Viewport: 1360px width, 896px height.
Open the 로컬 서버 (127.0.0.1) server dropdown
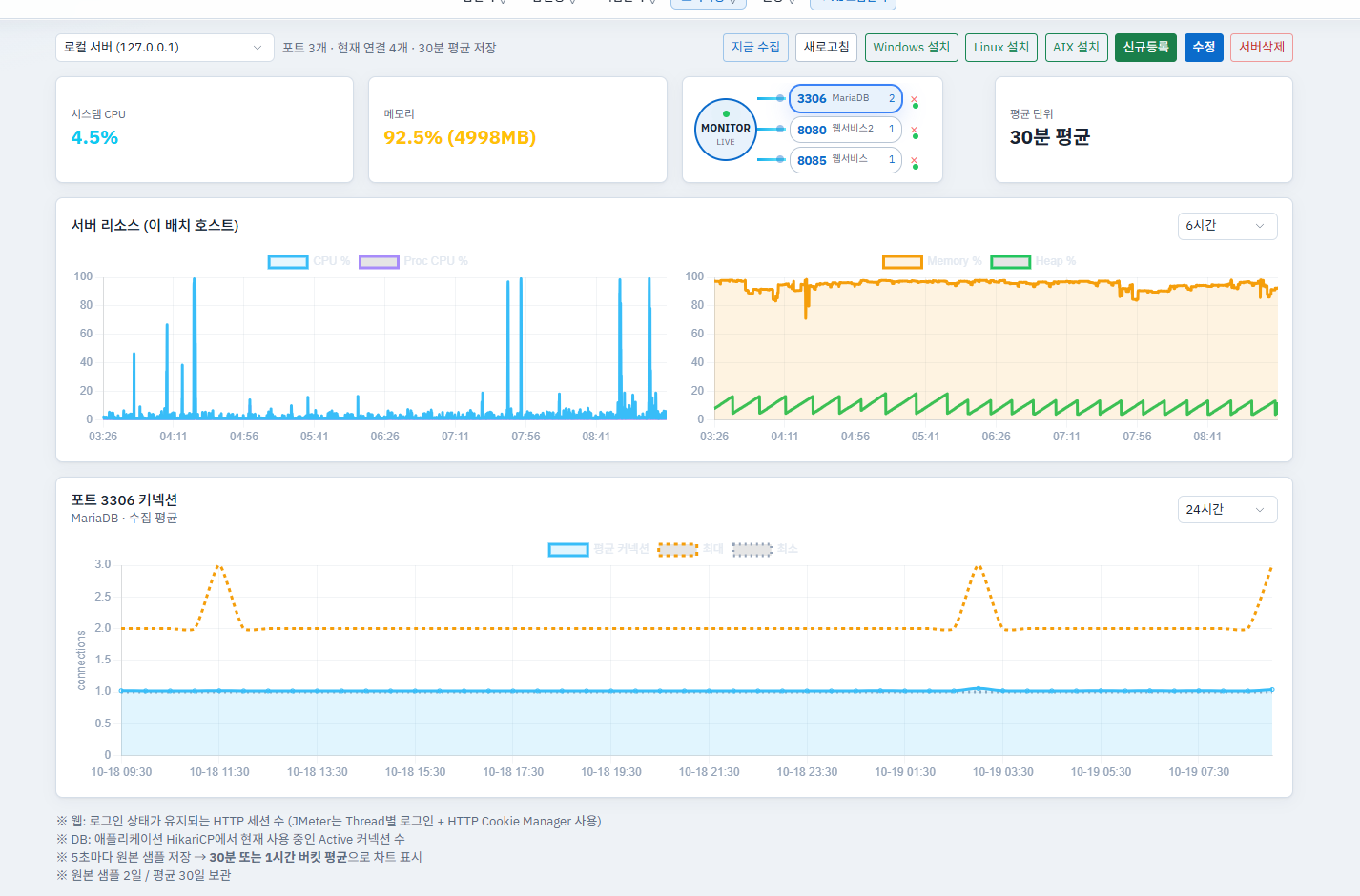point(165,48)
